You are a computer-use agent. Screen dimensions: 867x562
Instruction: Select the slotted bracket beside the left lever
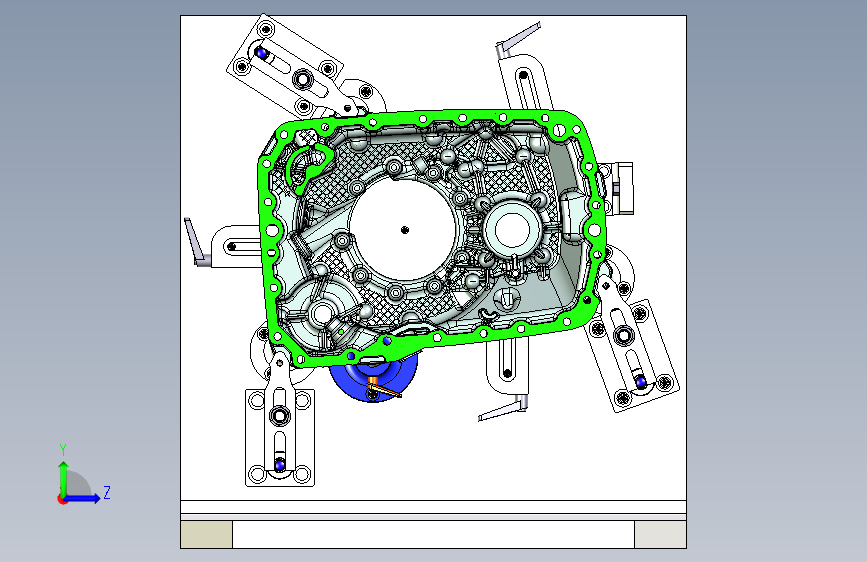pyautogui.click(x=236, y=246)
